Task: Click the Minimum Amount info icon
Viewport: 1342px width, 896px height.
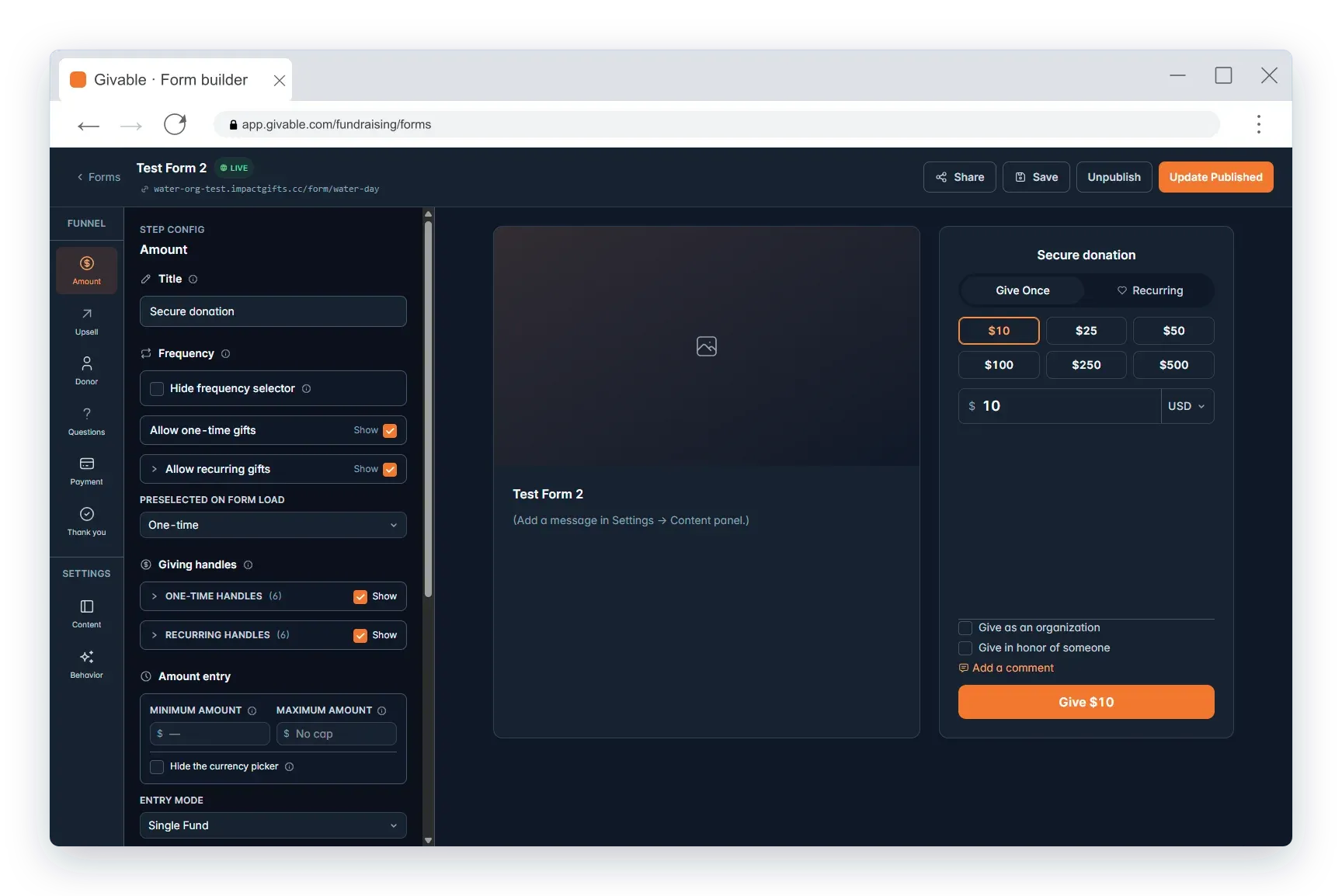Action: click(x=252, y=711)
